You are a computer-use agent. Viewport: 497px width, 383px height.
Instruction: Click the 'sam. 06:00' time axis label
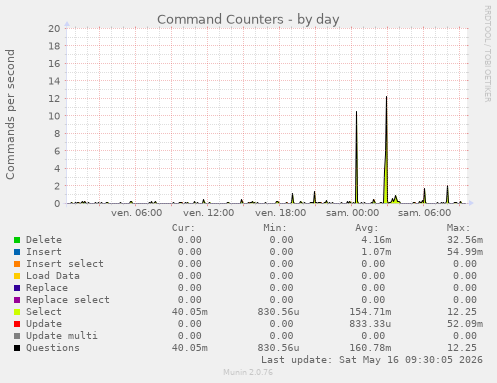425,213
